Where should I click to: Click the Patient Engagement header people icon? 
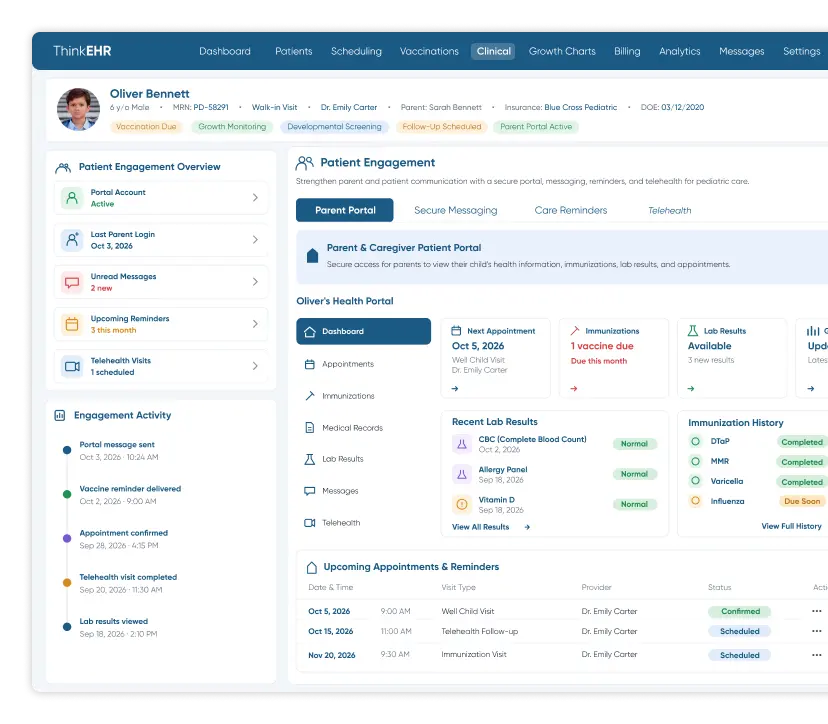coord(305,163)
